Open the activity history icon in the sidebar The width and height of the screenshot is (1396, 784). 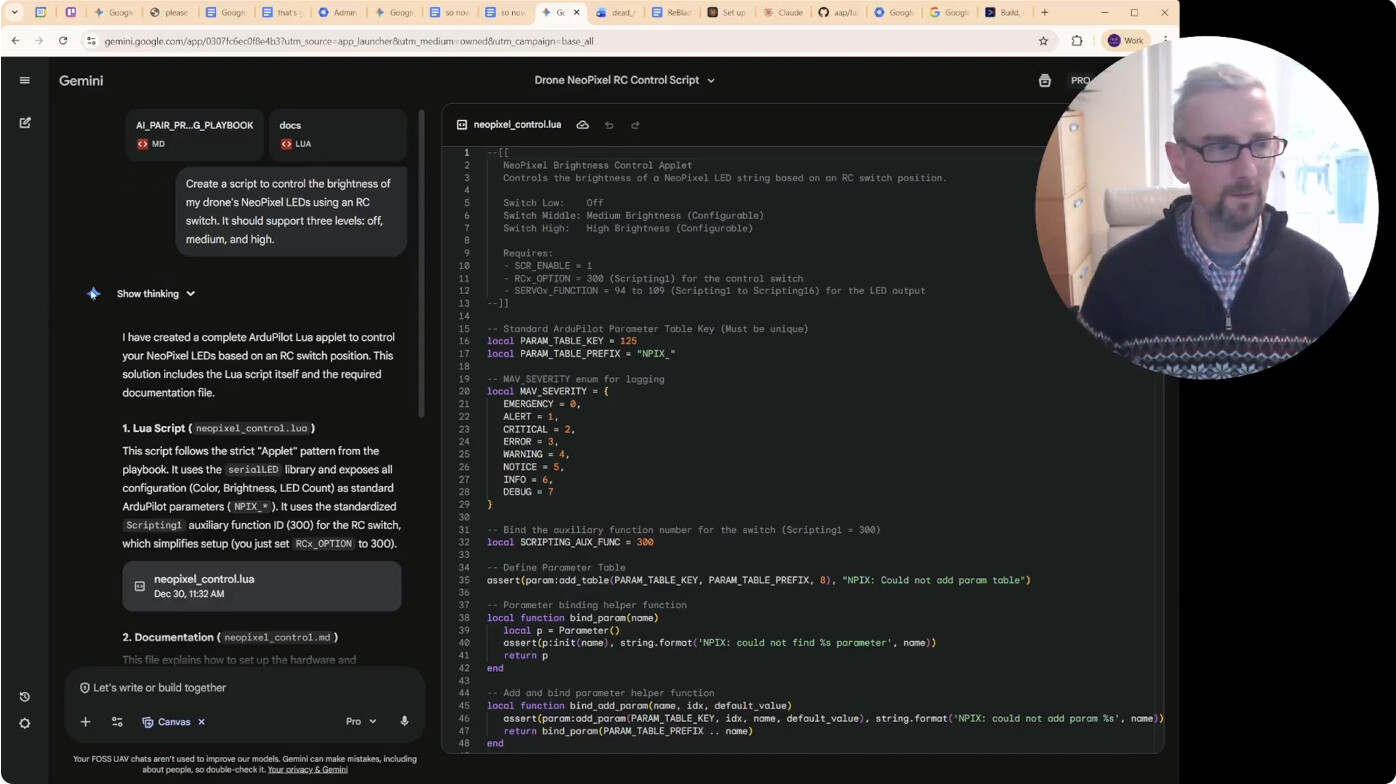25,697
